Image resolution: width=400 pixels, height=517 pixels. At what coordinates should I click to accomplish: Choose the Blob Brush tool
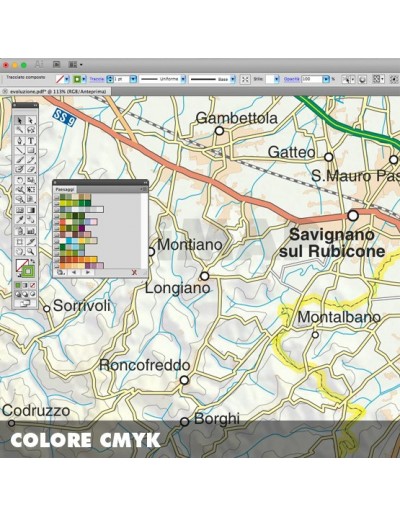tap(20, 169)
